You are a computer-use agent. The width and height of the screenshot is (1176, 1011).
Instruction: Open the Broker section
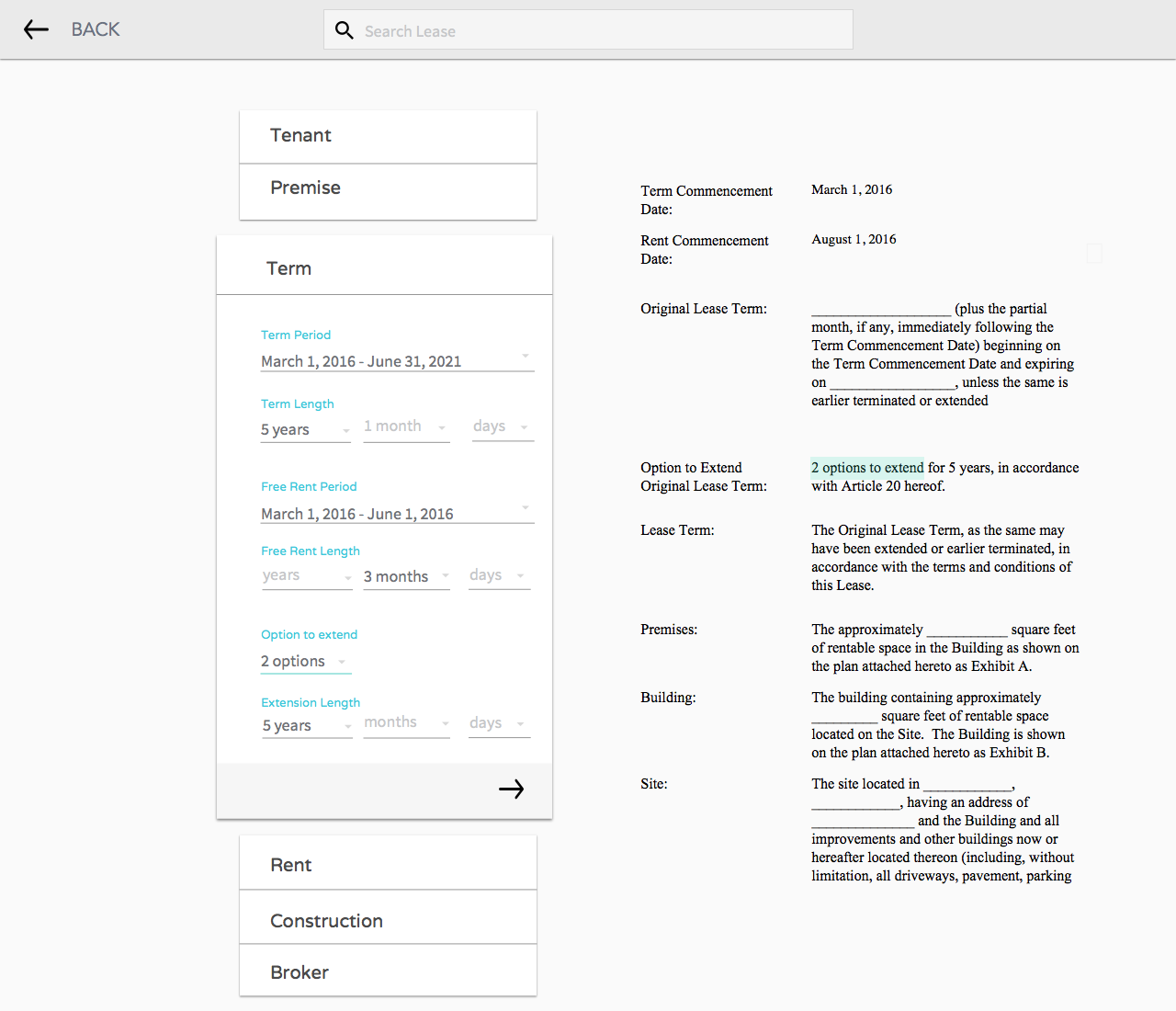pyautogui.click(x=388, y=971)
